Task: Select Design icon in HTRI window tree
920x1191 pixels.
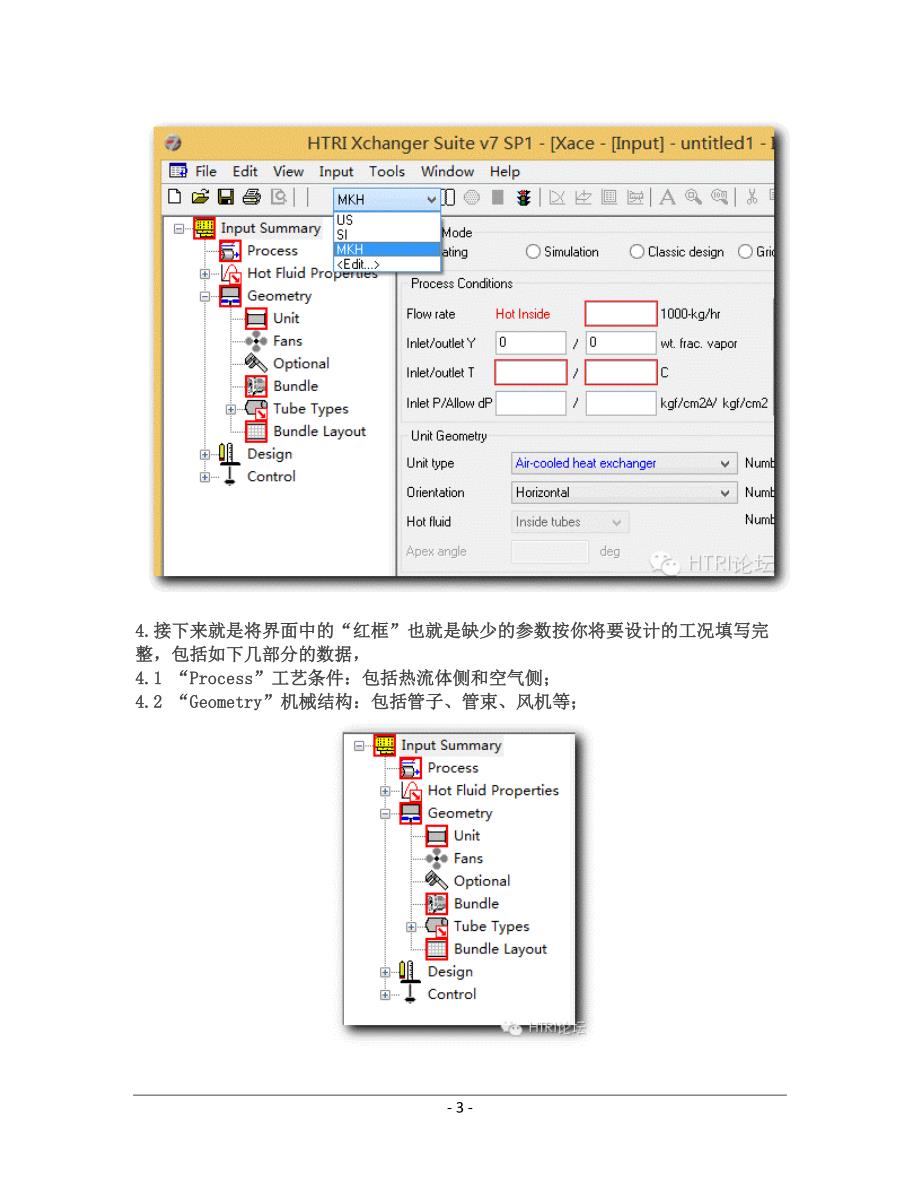Action: click(227, 453)
